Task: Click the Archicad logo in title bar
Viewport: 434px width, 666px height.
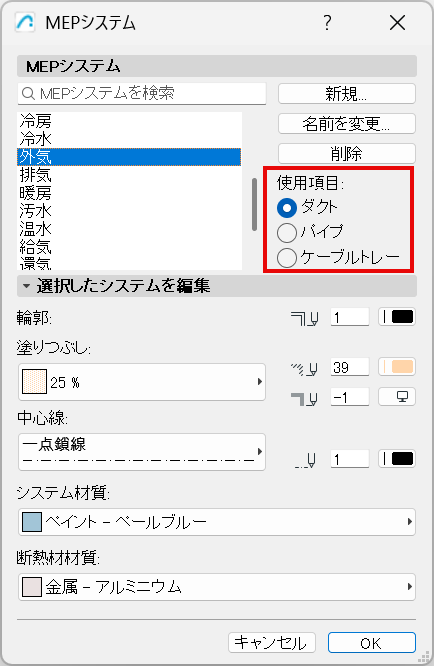Action: (x=25, y=23)
